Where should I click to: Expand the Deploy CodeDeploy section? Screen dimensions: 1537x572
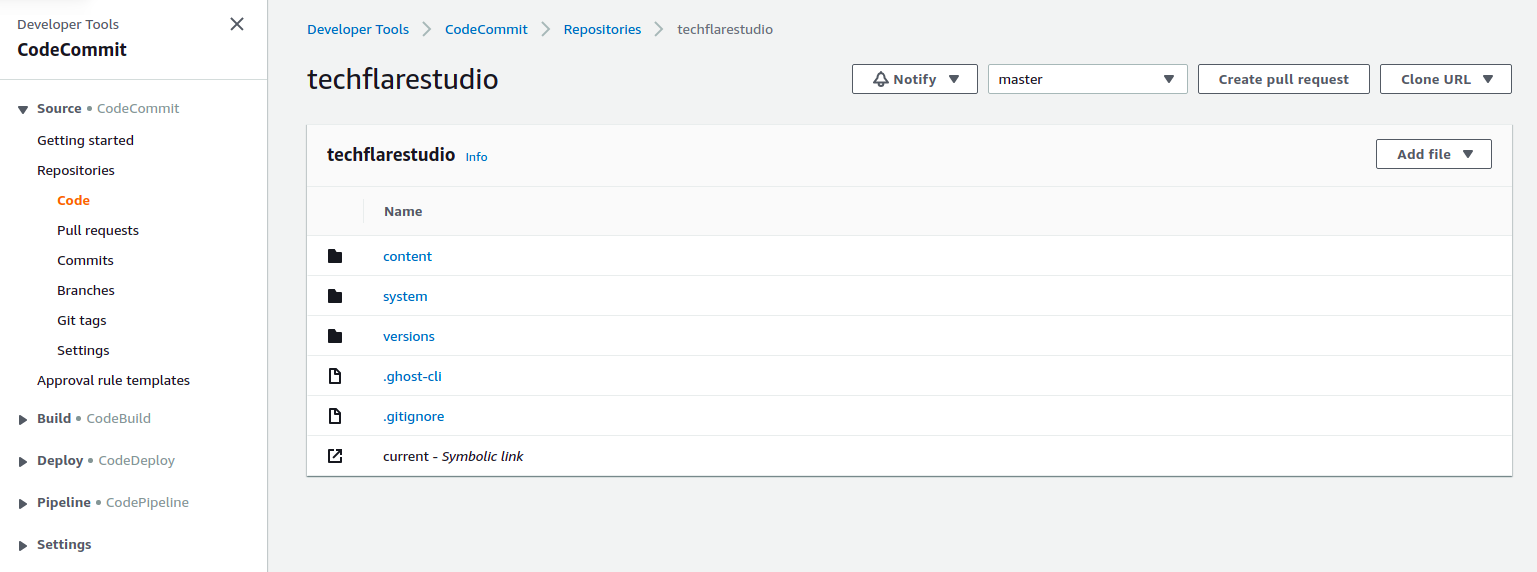pyautogui.click(x=23, y=461)
